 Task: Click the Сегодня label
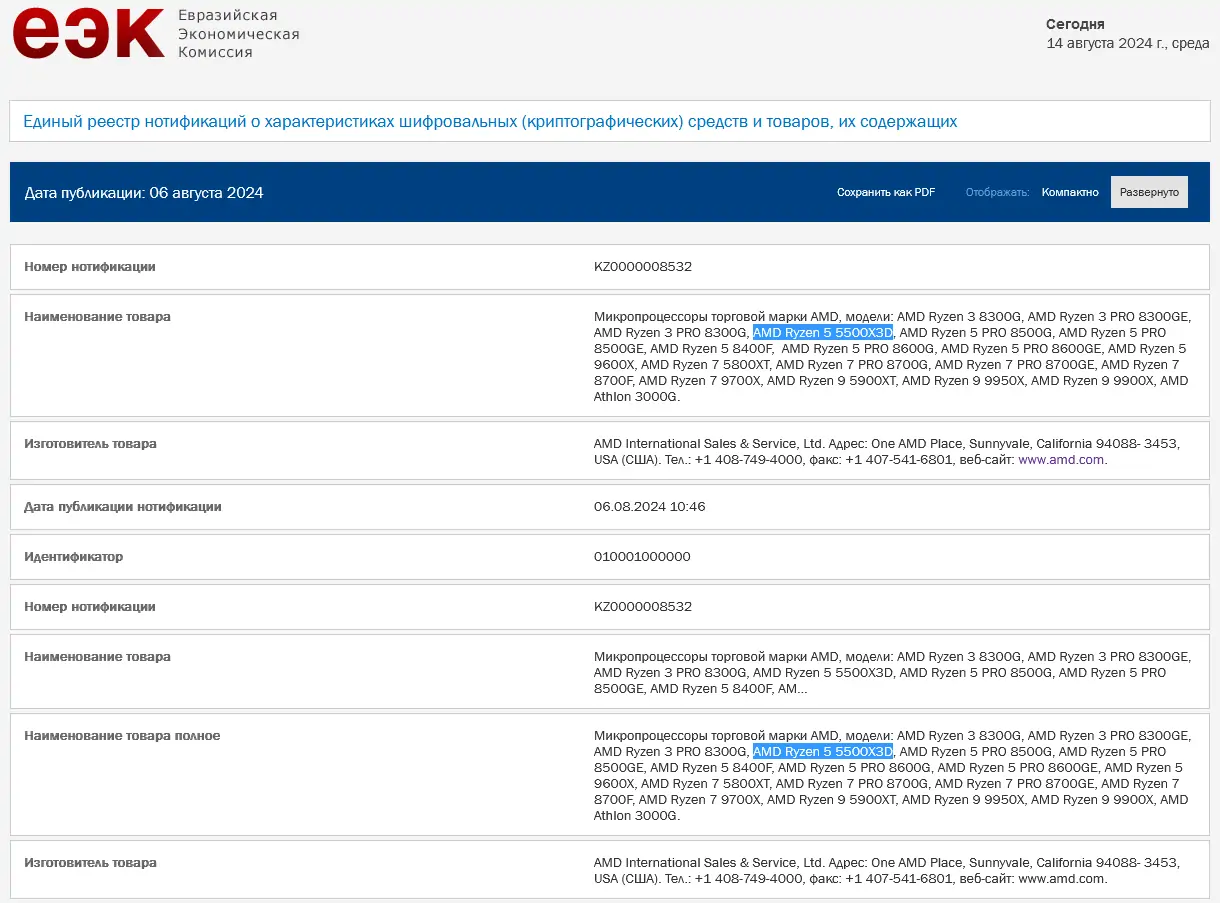point(1075,24)
